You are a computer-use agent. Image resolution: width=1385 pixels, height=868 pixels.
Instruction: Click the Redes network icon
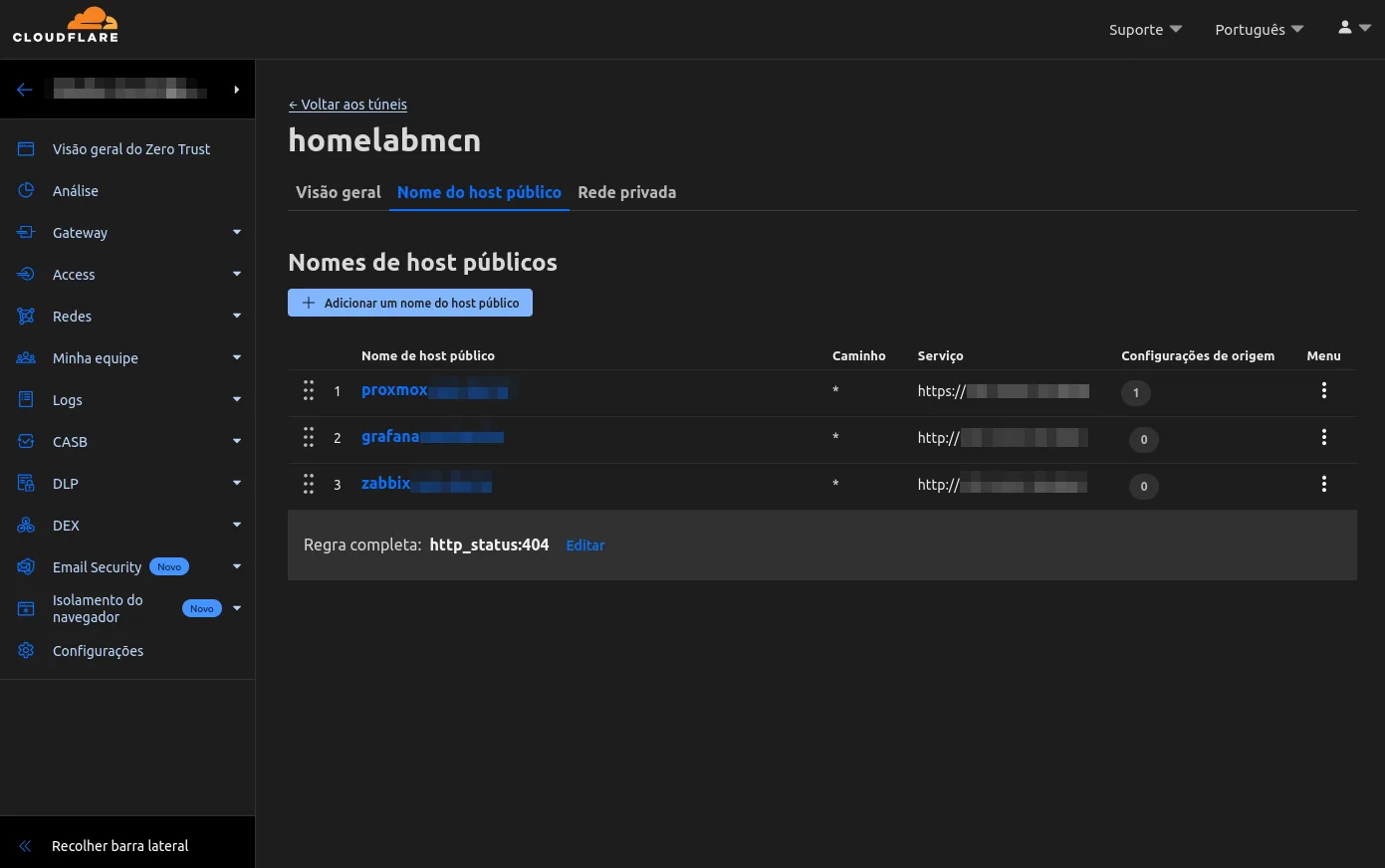(x=26, y=317)
